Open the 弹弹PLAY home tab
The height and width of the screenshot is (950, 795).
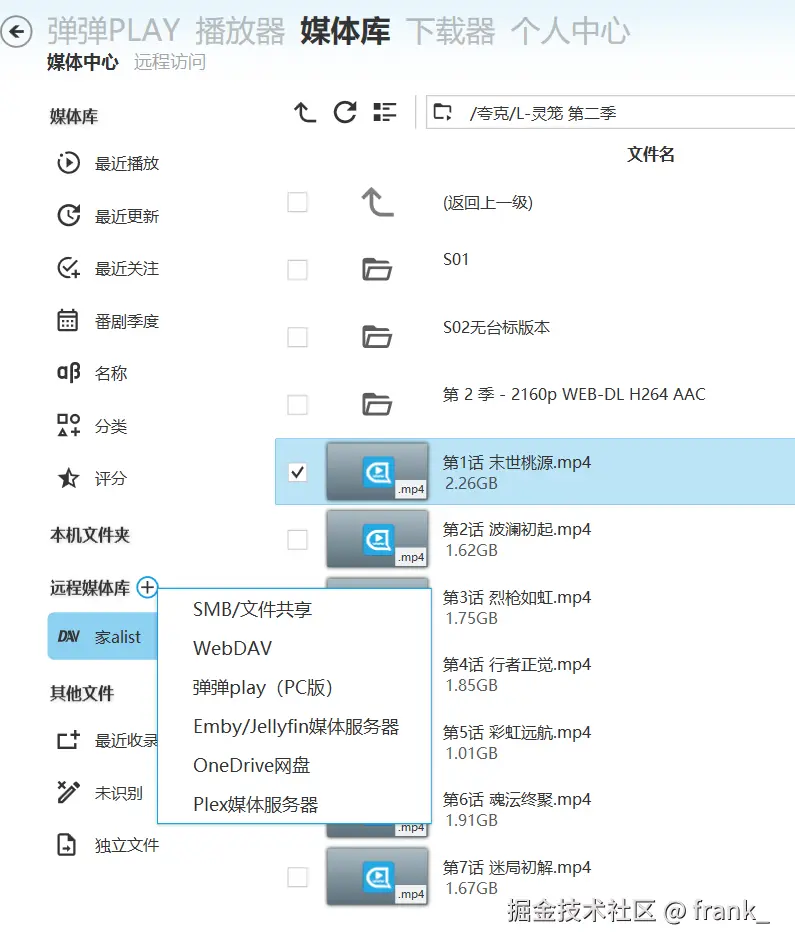[x=114, y=31]
